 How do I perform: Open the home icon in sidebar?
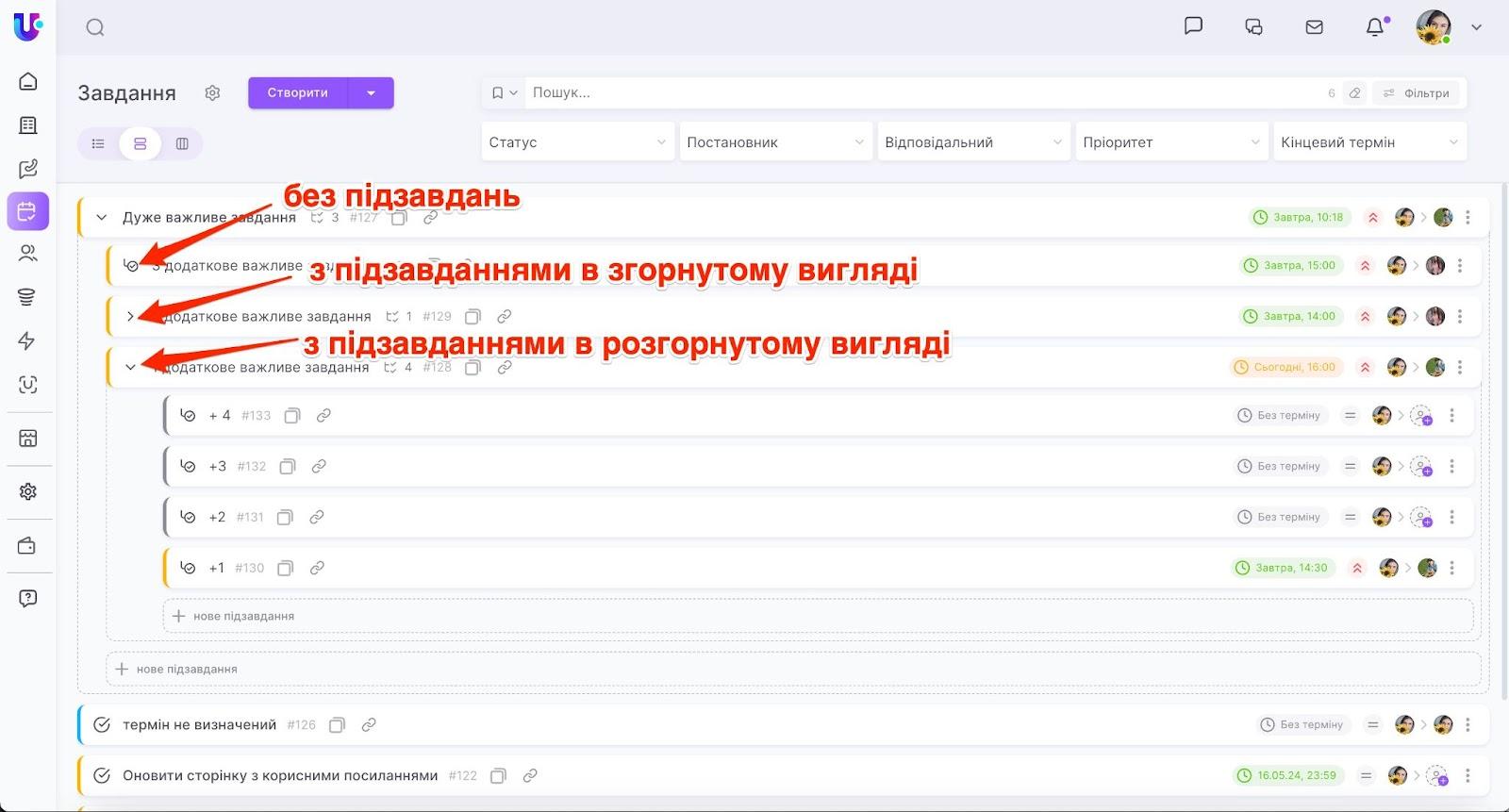(28, 81)
